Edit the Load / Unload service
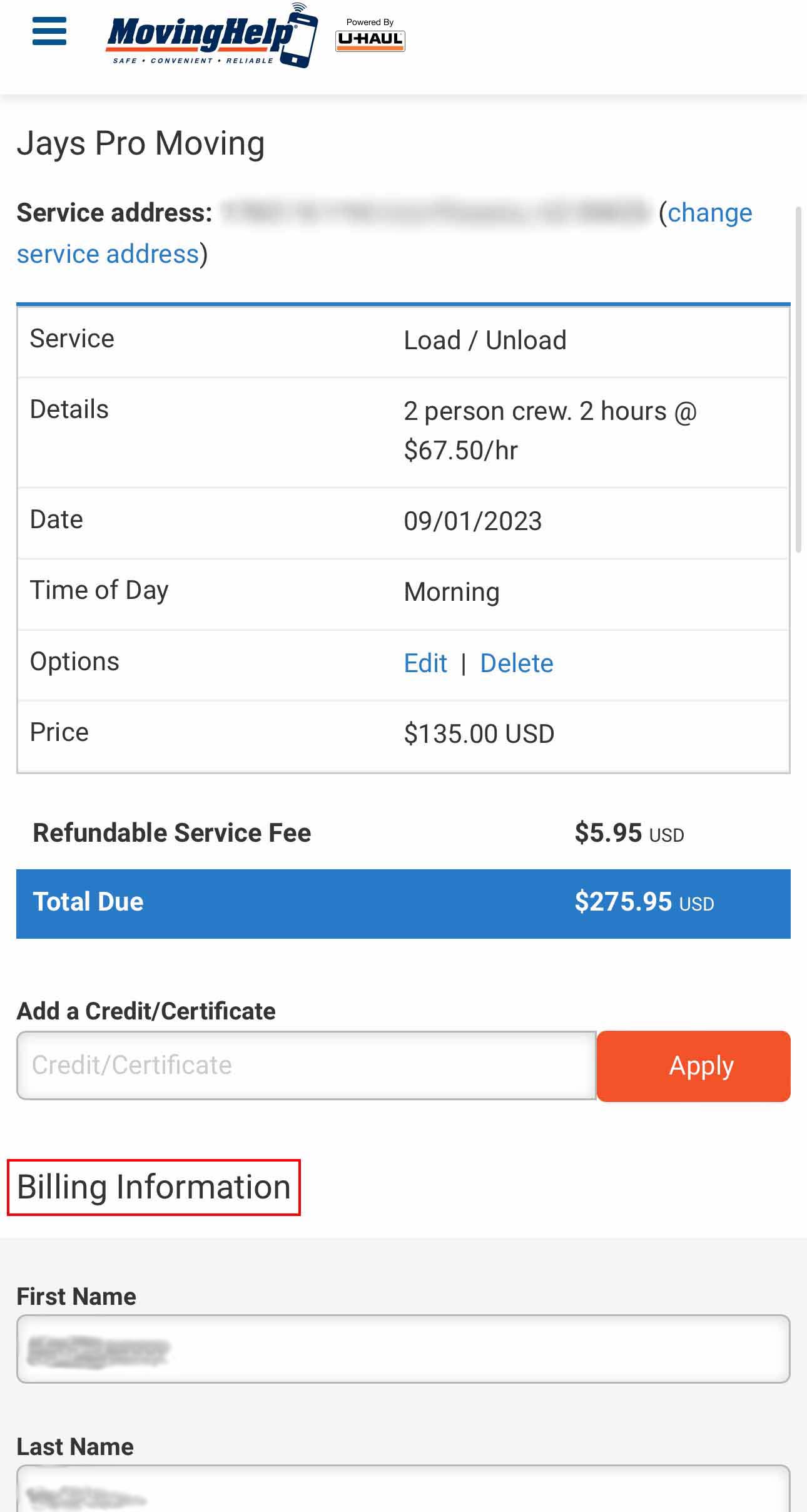Image resolution: width=807 pixels, height=1512 pixels. click(x=425, y=663)
